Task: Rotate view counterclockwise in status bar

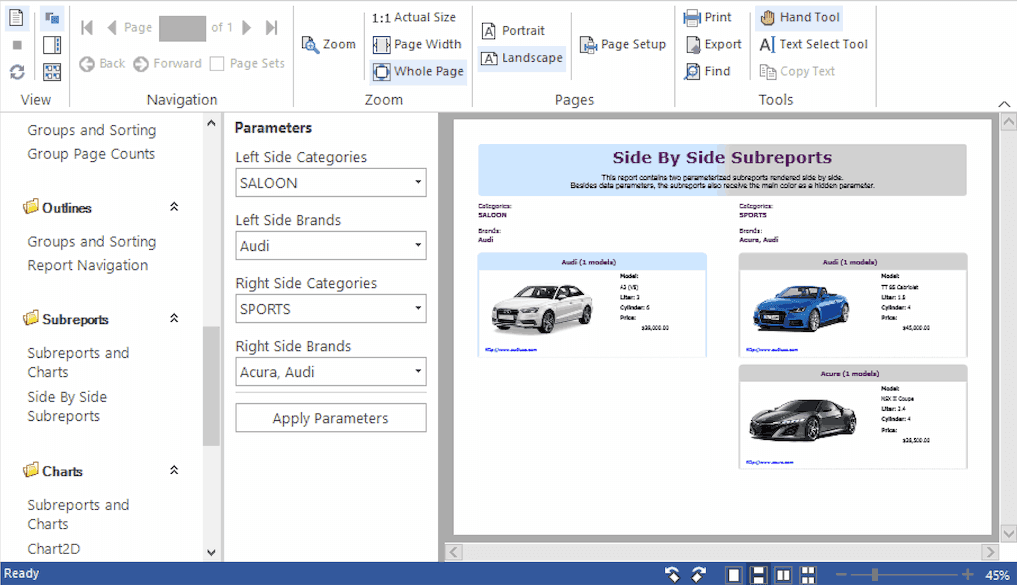Action: tap(672, 574)
